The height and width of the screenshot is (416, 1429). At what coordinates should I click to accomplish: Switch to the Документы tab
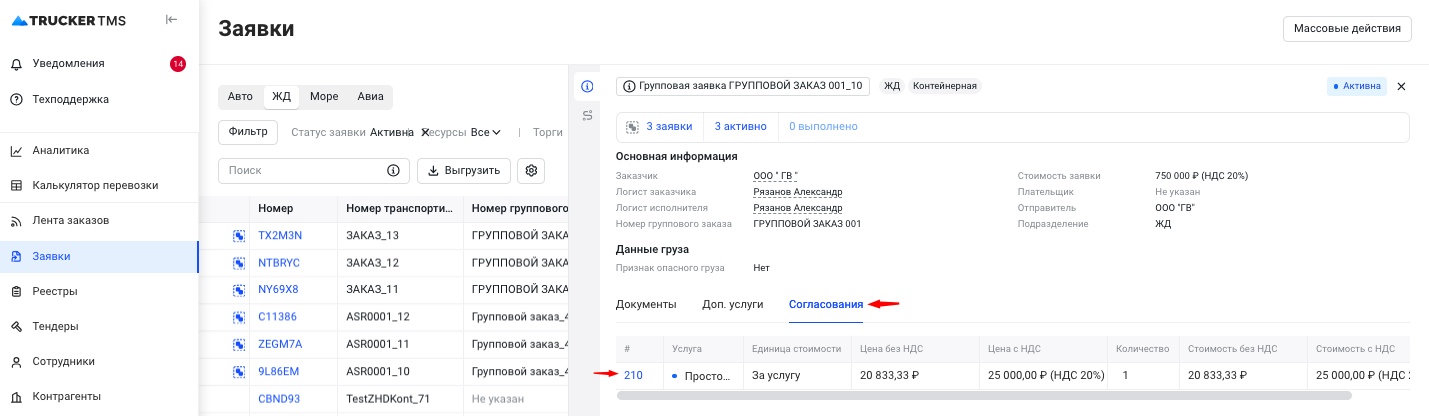(x=646, y=304)
